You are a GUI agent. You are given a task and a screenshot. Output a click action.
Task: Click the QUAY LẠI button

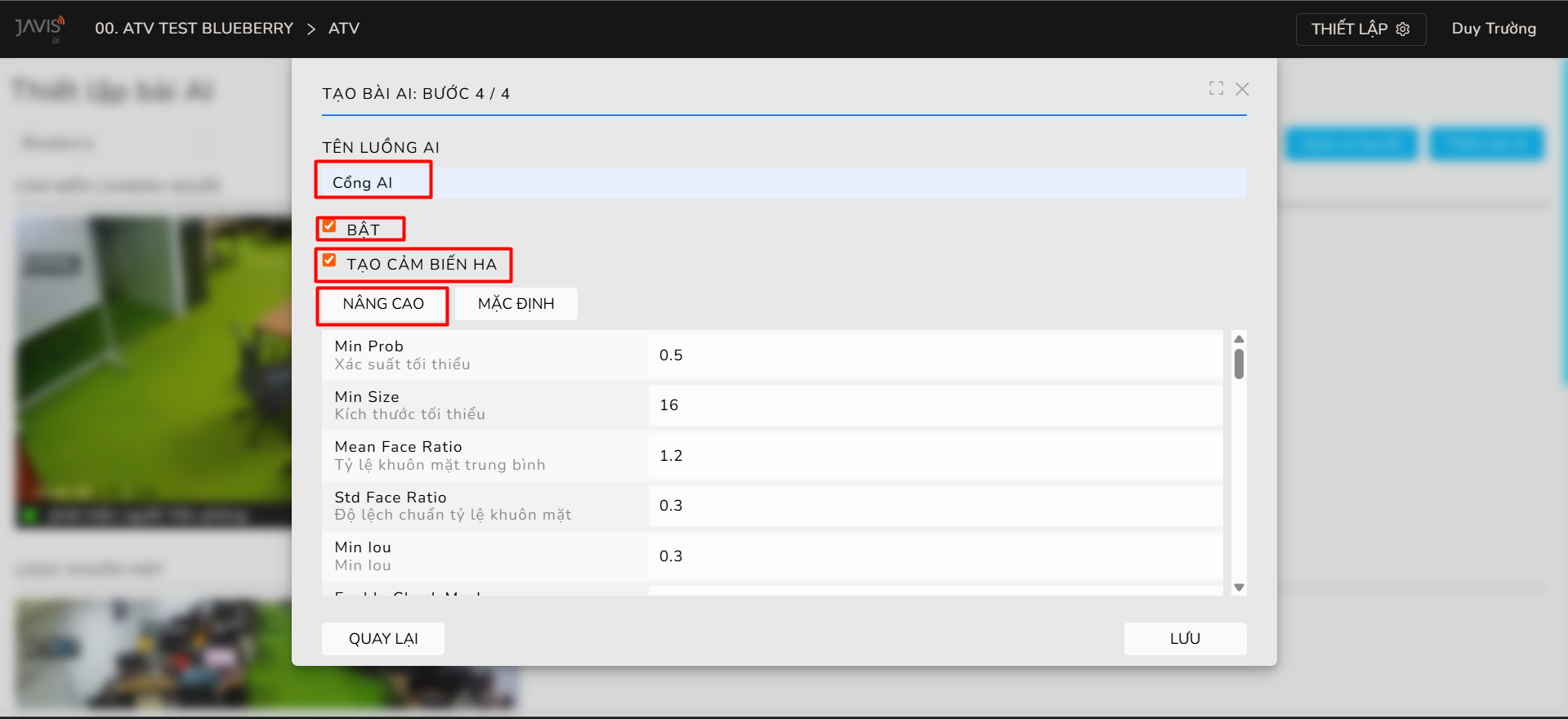click(x=383, y=639)
